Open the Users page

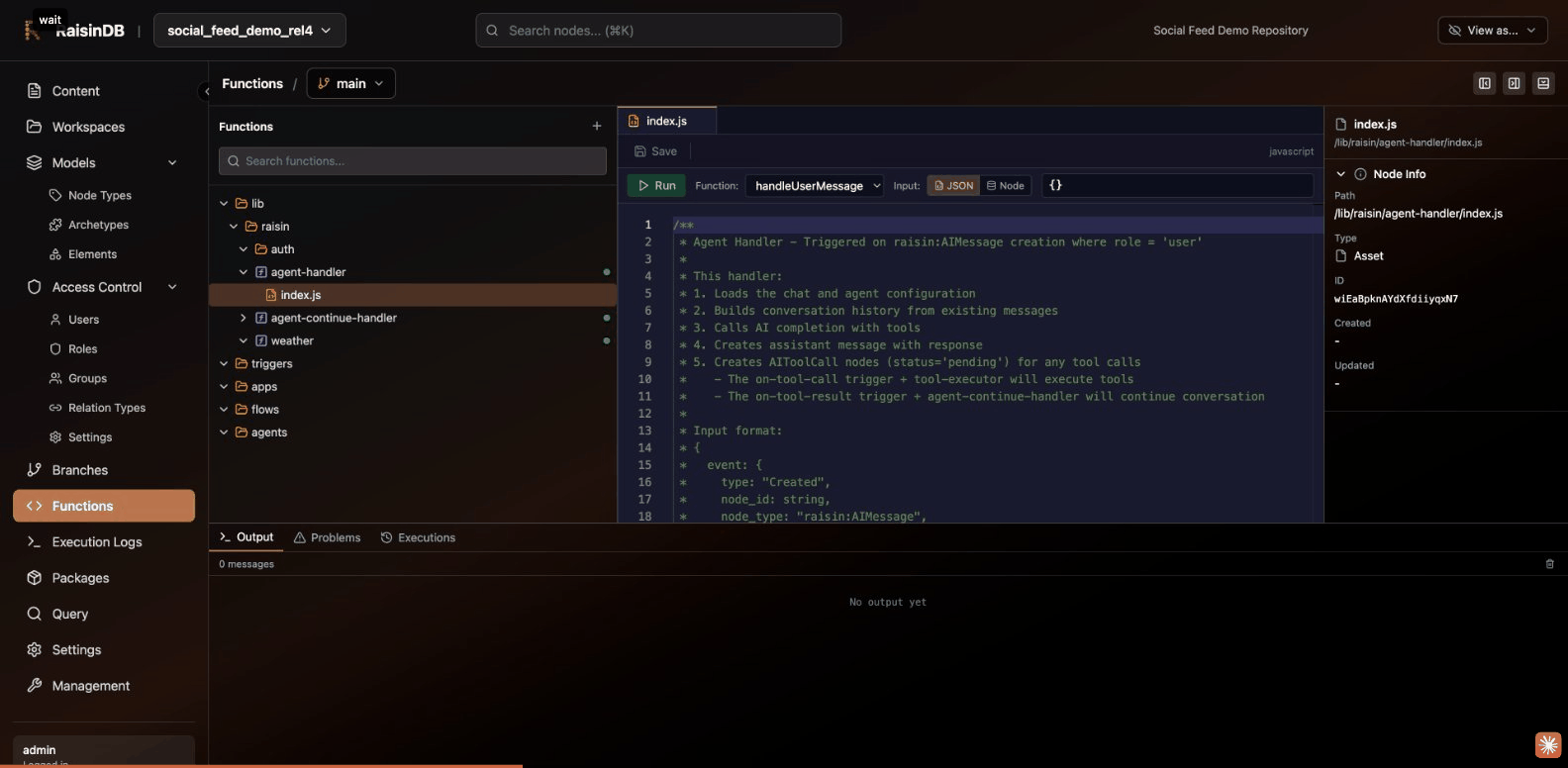[83, 320]
